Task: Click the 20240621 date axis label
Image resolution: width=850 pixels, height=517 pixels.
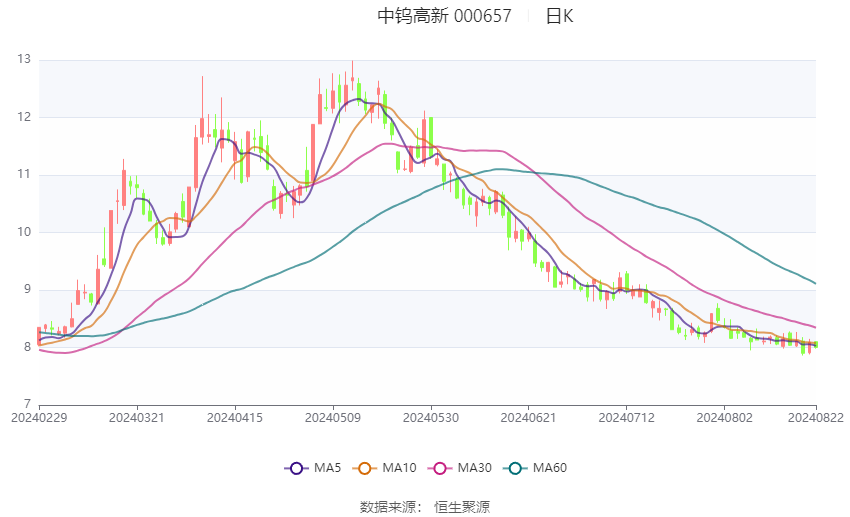Action: [x=529, y=418]
